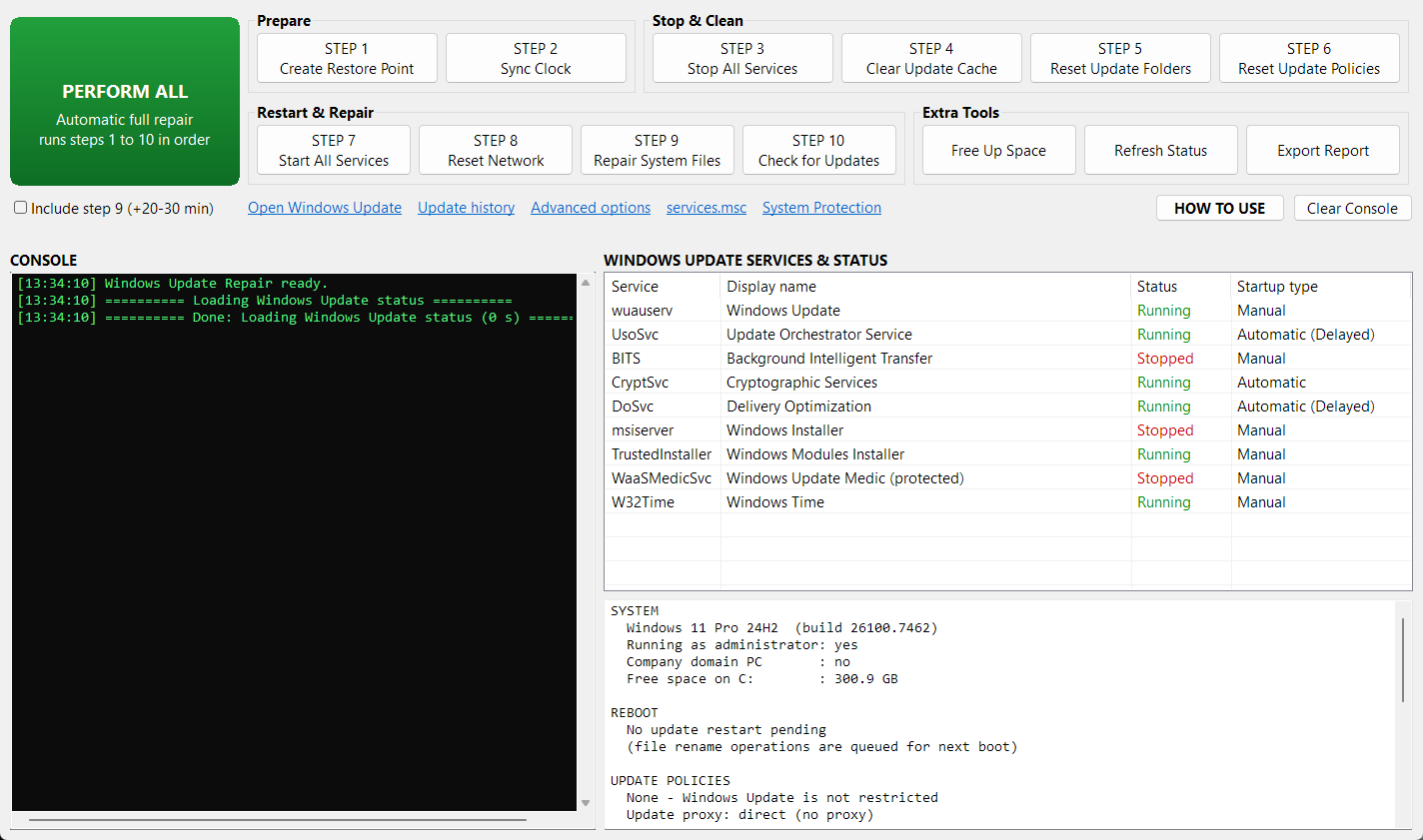The width and height of the screenshot is (1423, 840).
Task: Click the Refresh Status button
Action: (1161, 150)
